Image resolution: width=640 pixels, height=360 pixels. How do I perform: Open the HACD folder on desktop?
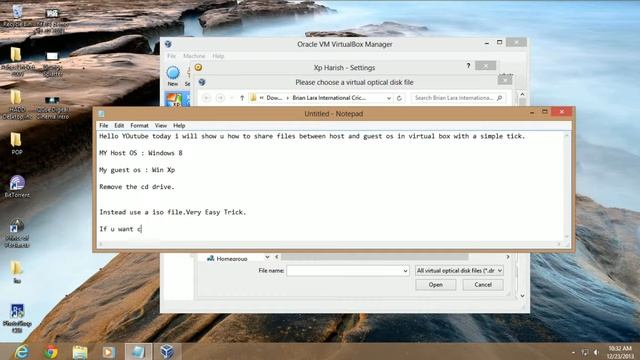coord(16,104)
